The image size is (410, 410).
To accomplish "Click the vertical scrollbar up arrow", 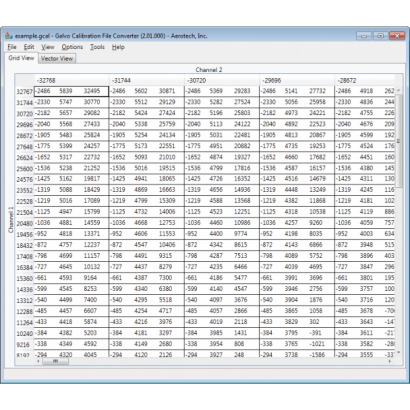I will pos(398,90).
